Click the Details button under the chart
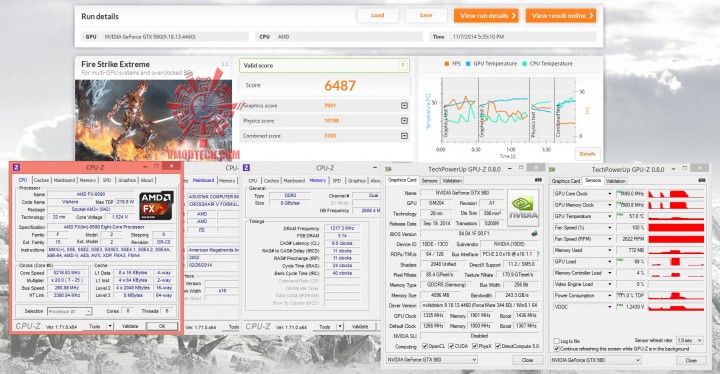 click(x=587, y=153)
